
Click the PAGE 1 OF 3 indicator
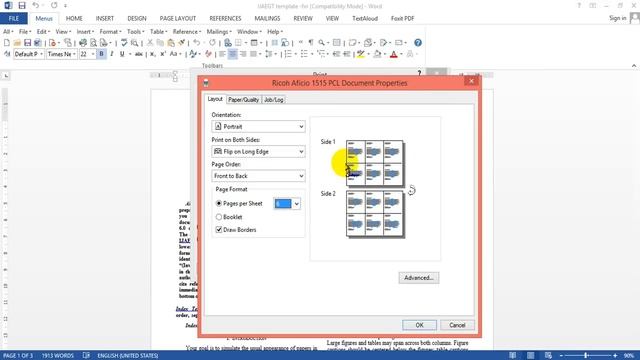(x=18, y=356)
